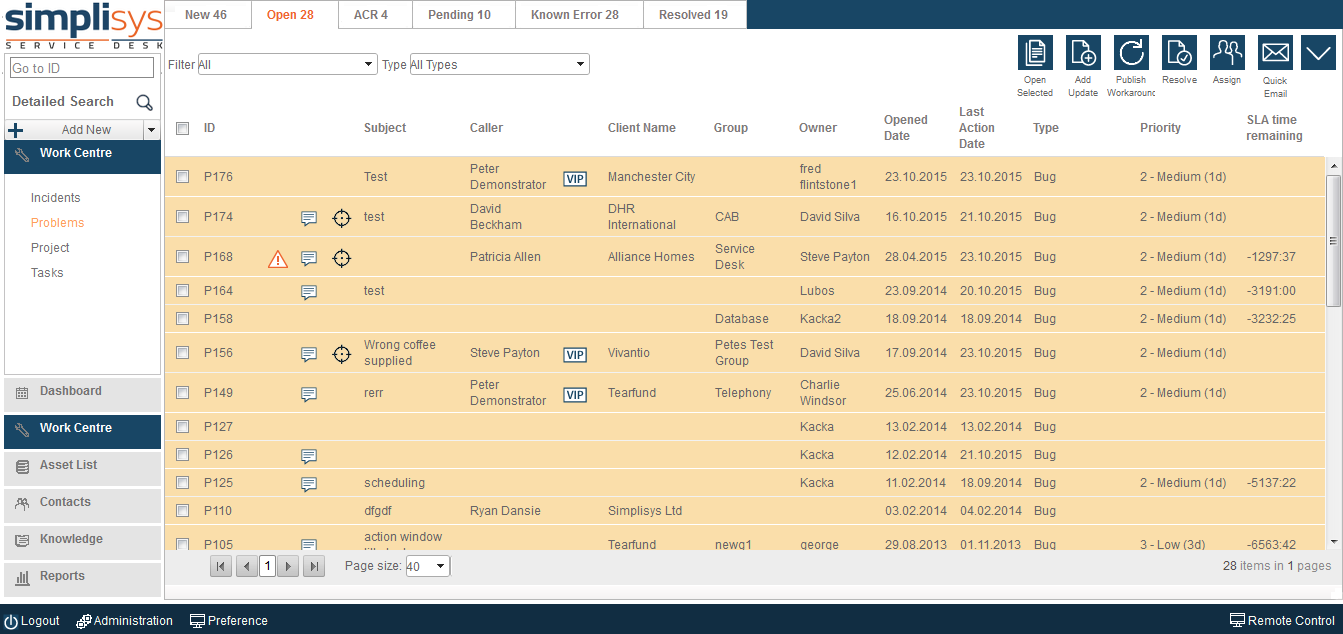Toggle the select-all checkbox in the header
The width and height of the screenshot is (1343, 634).
[182, 128]
